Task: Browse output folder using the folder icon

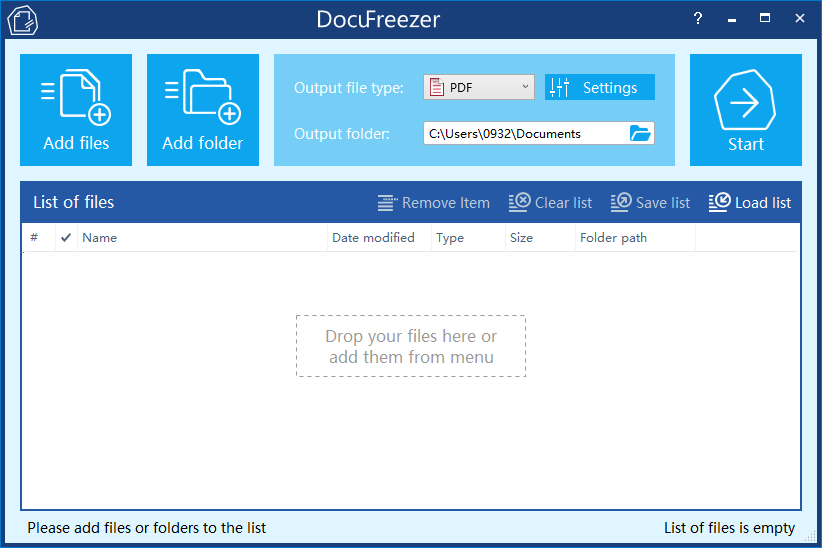Action: coord(640,133)
